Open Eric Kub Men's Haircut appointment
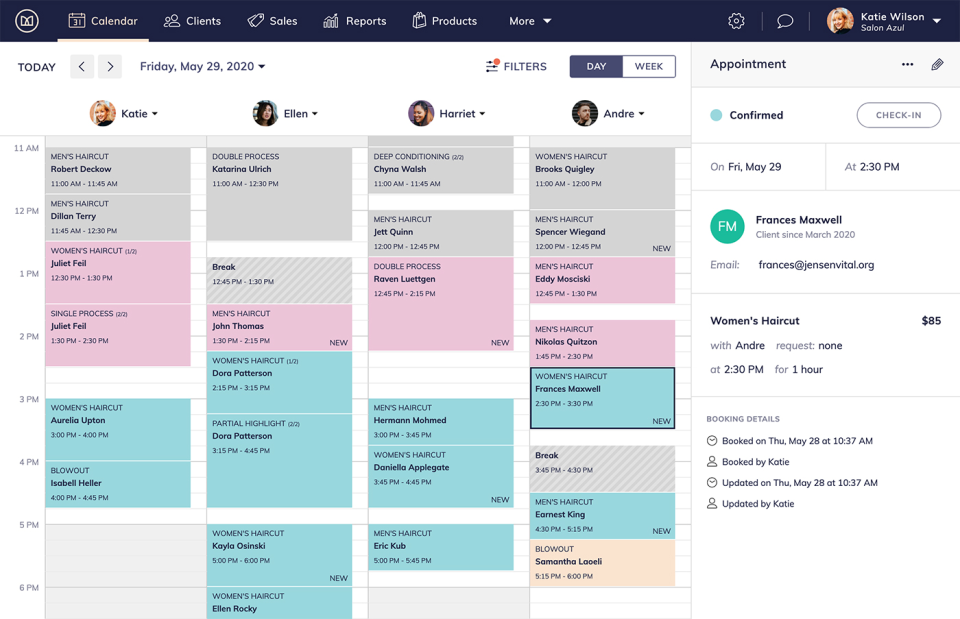The width and height of the screenshot is (960, 619). (441, 547)
